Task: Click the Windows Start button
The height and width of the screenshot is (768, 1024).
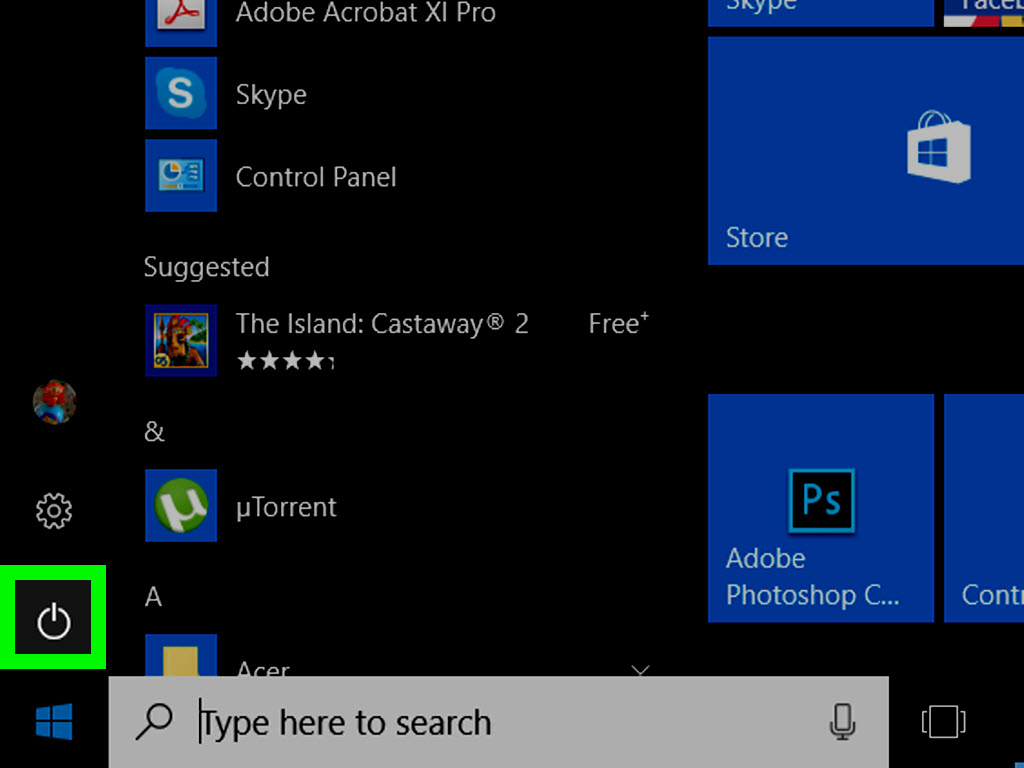Action: coord(54,722)
